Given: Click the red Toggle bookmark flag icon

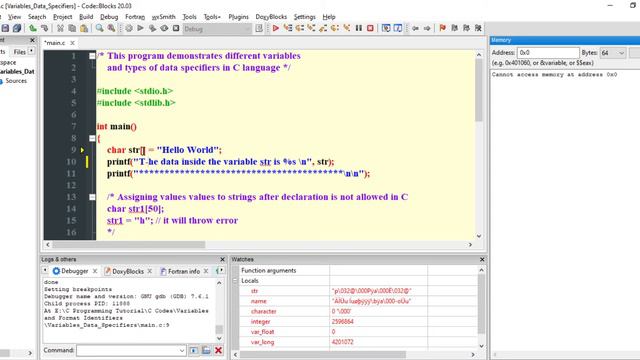Looking at the screenshot, I should point(442,28).
